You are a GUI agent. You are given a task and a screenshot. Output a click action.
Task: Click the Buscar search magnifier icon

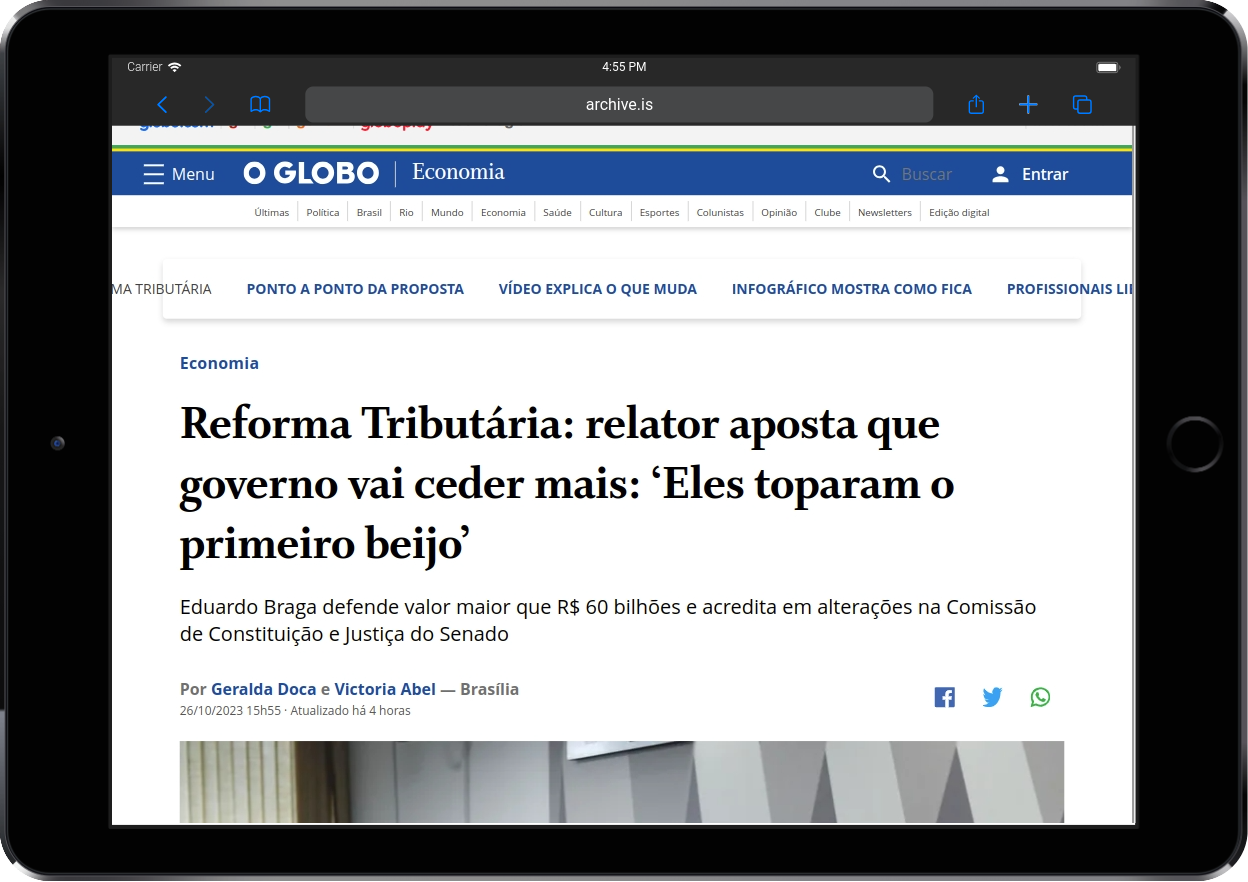click(881, 174)
